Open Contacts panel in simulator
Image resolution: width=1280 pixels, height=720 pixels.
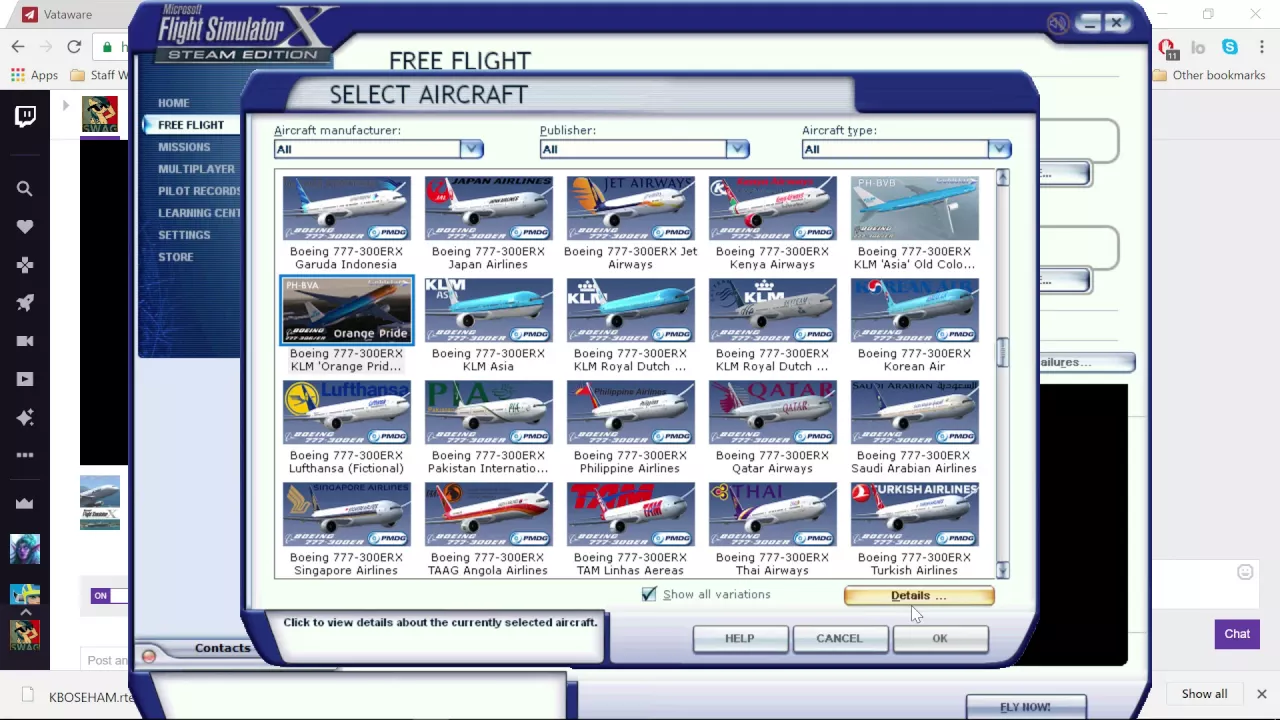[x=222, y=648]
